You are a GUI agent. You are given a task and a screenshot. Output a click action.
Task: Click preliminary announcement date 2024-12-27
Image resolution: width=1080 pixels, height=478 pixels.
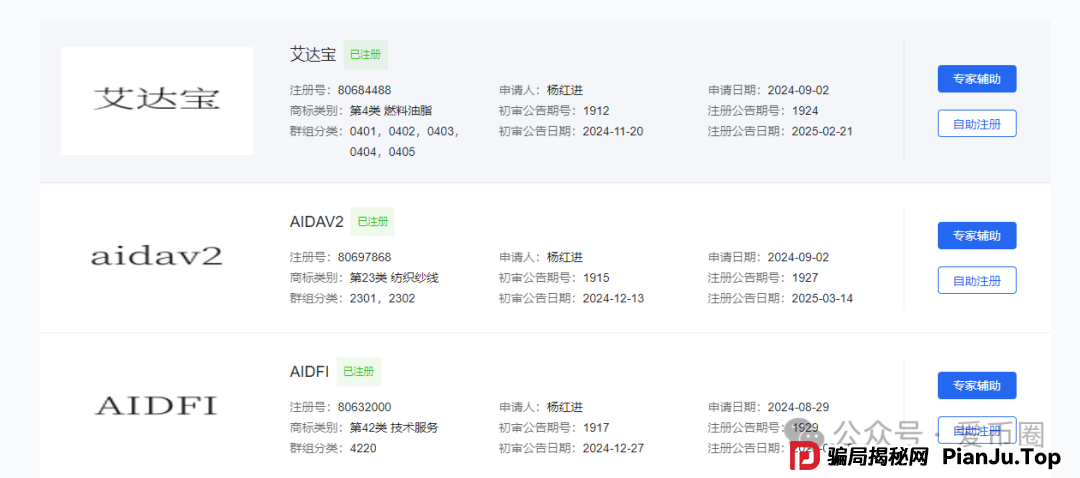(x=613, y=448)
